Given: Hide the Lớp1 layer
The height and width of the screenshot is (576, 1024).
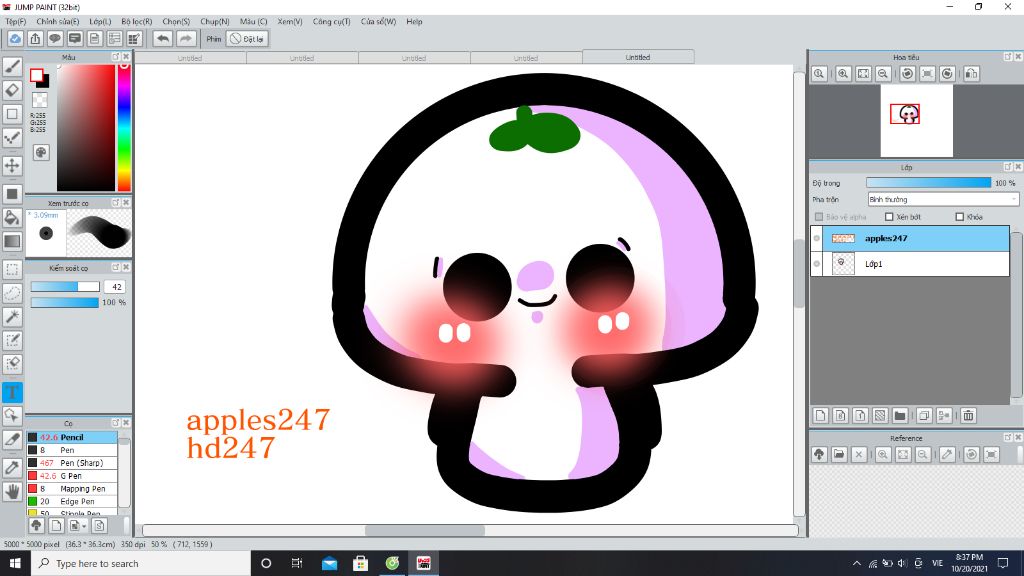Looking at the screenshot, I should (816, 264).
